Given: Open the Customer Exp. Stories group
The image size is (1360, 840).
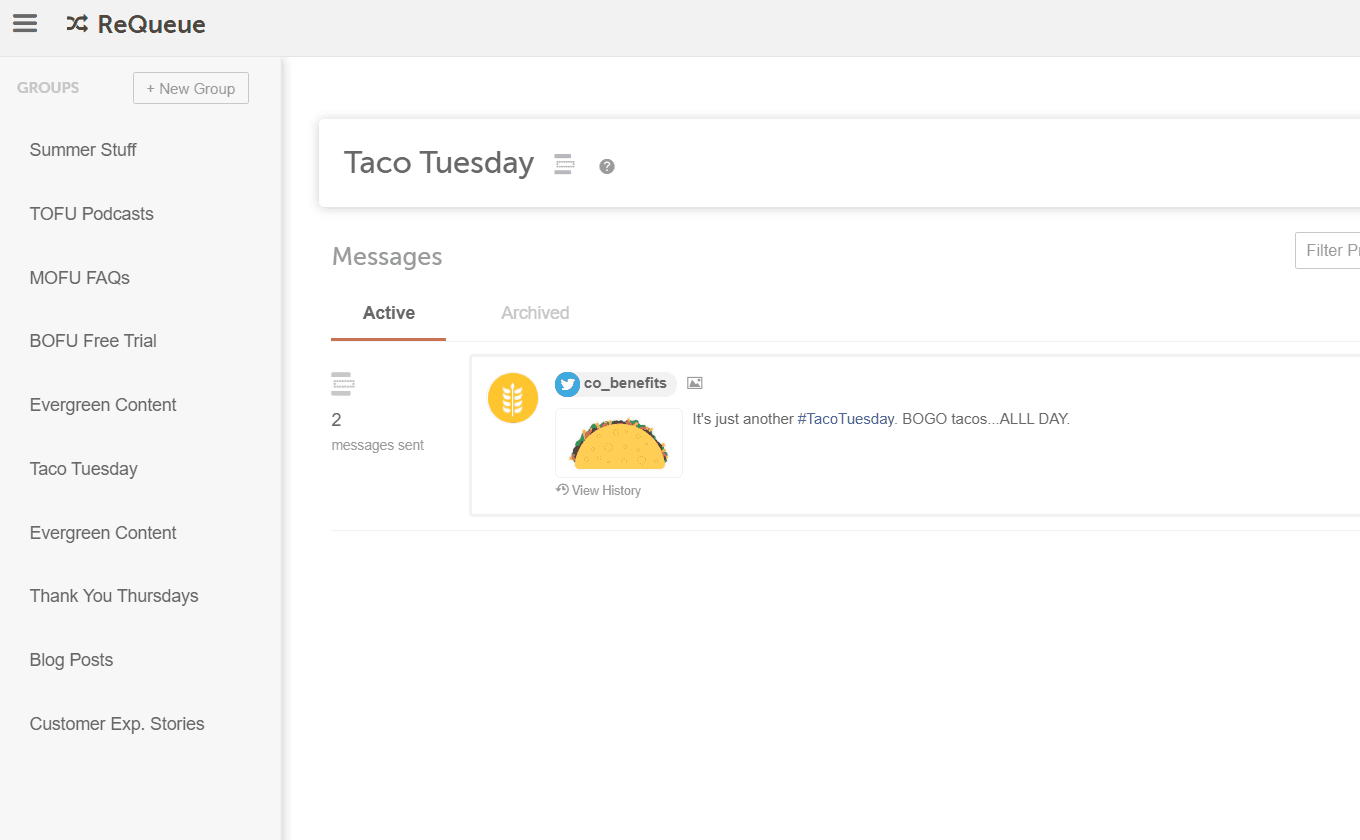Looking at the screenshot, I should (x=117, y=724).
